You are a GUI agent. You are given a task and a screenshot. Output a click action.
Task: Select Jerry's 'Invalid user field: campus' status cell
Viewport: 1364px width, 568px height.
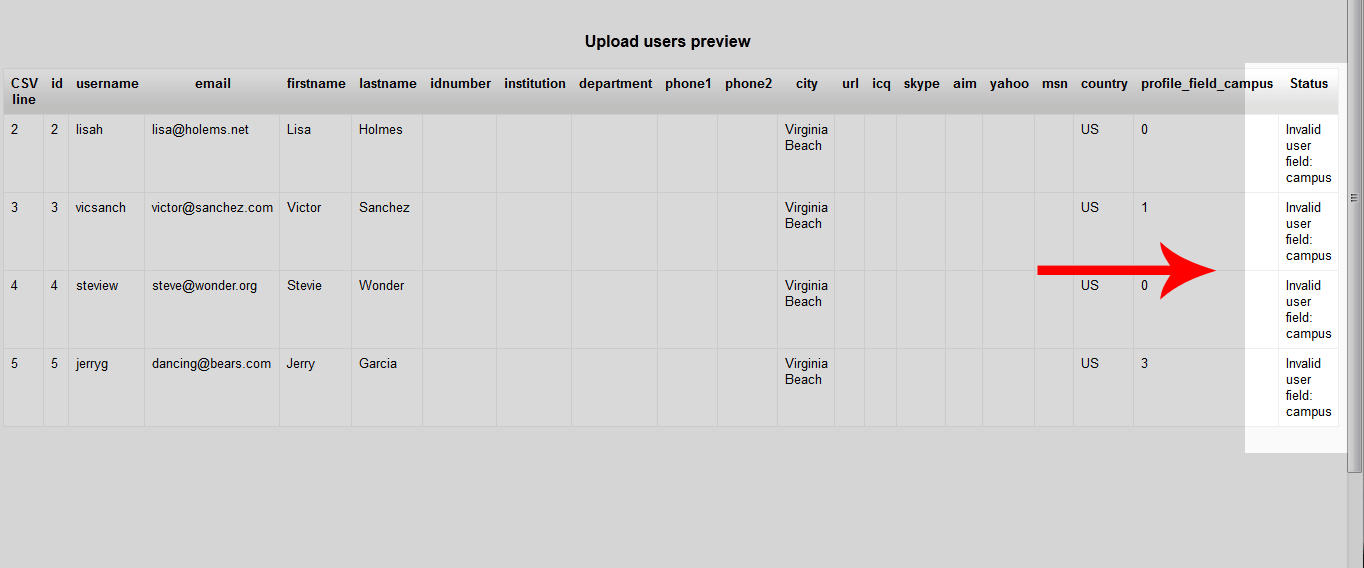tap(1308, 388)
